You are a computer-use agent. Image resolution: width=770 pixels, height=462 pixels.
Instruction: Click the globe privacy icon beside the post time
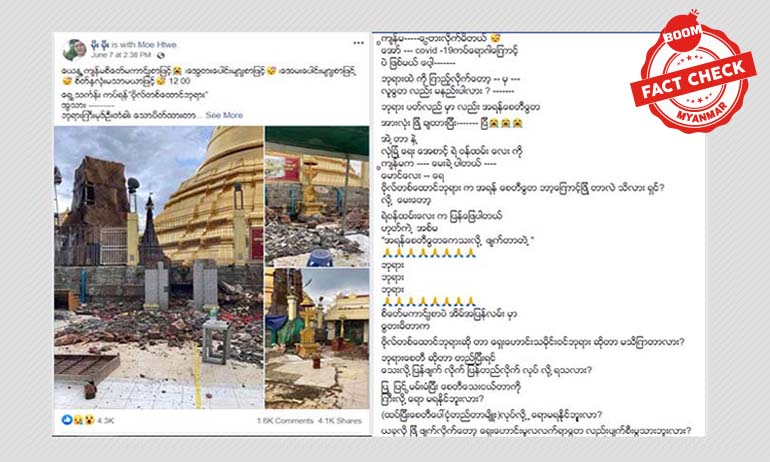pyautogui.click(x=161, y=55)
